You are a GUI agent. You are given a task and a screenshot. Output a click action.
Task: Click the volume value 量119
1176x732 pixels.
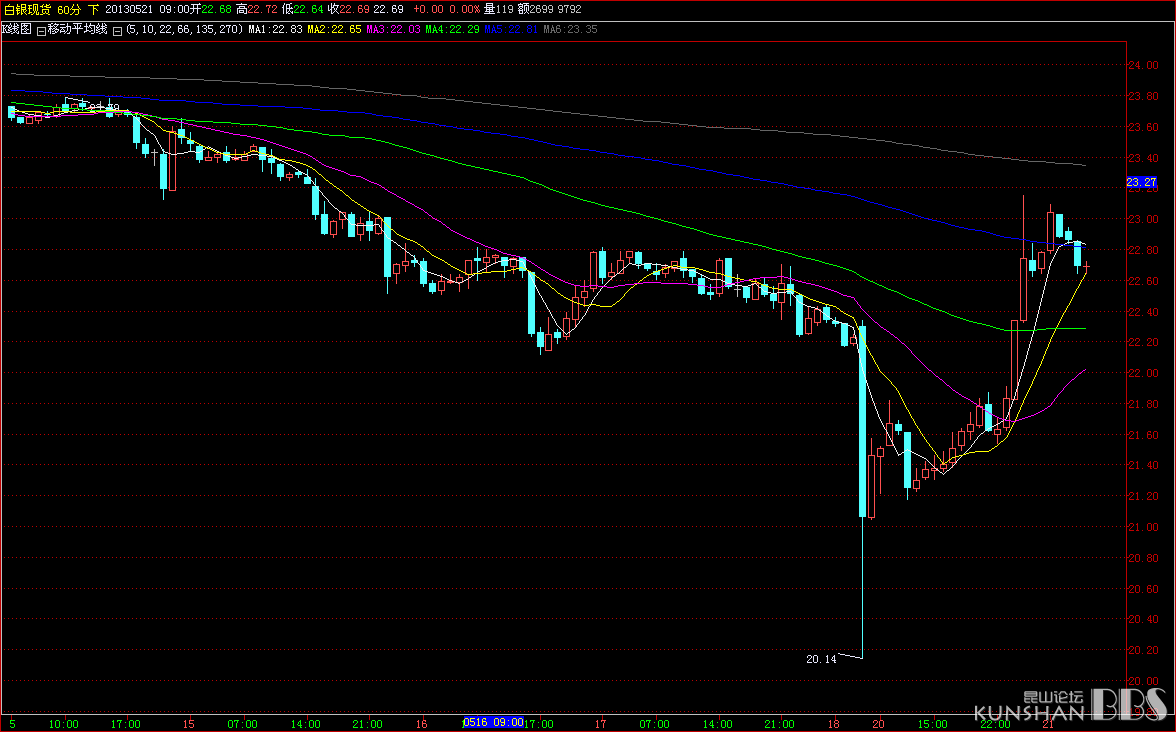(x=498, y=9)
